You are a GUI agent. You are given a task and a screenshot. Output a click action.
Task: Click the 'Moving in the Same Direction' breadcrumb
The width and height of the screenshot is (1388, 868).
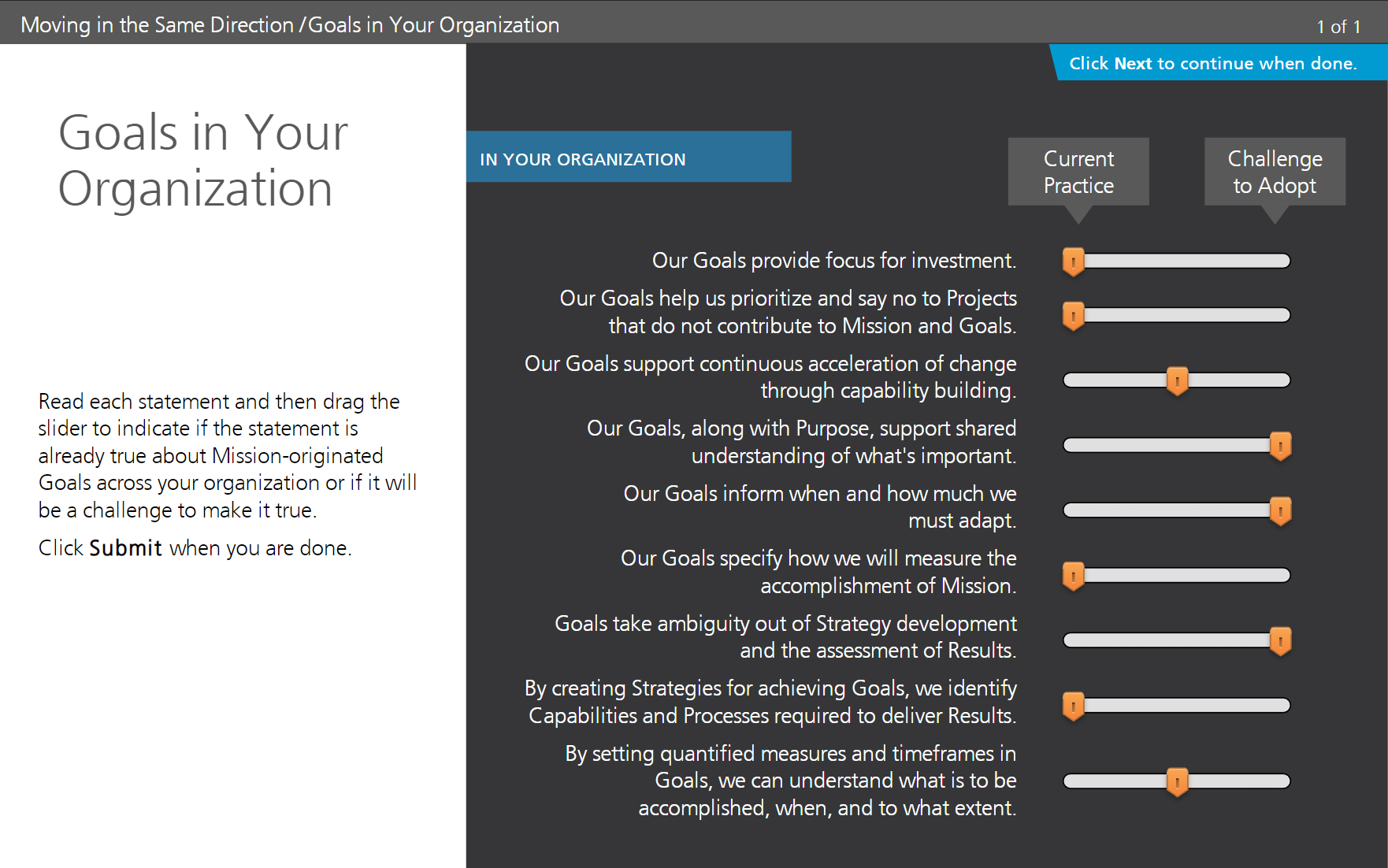pos(157,24)
